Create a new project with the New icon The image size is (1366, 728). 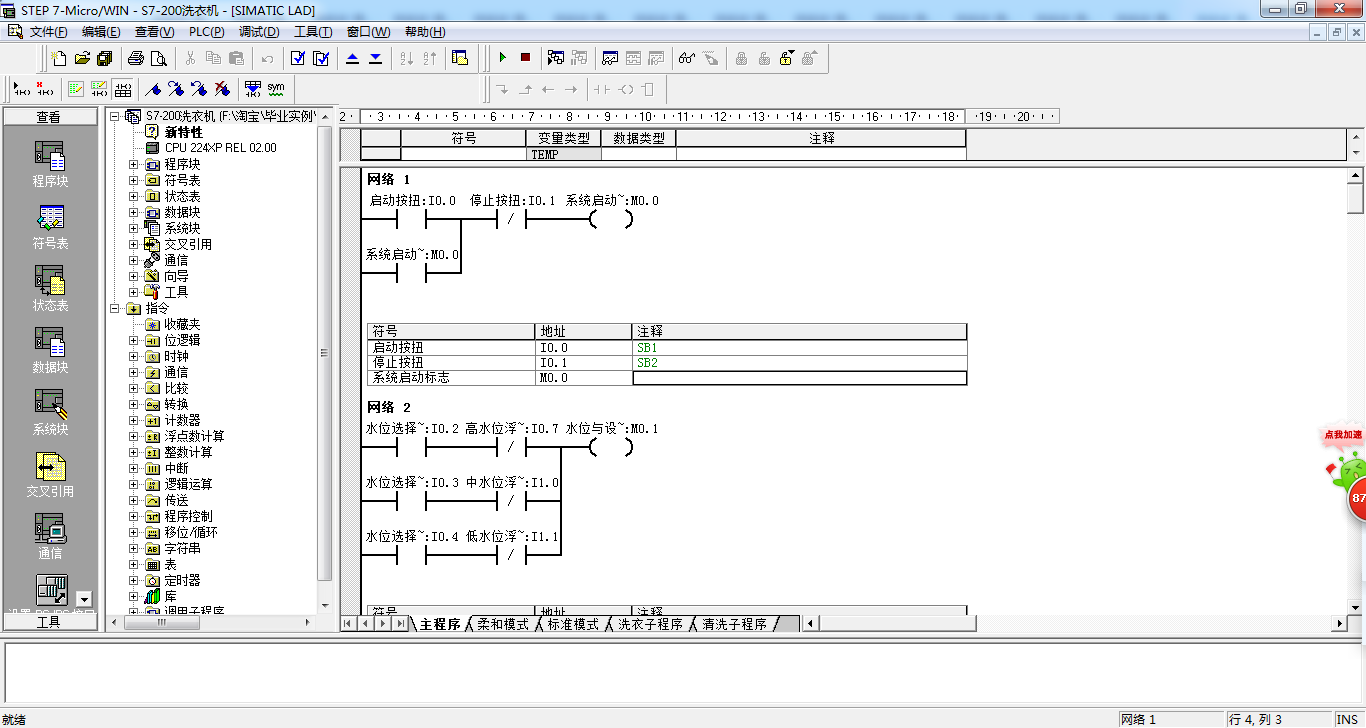pyautogui.click(x=59, y=58)
